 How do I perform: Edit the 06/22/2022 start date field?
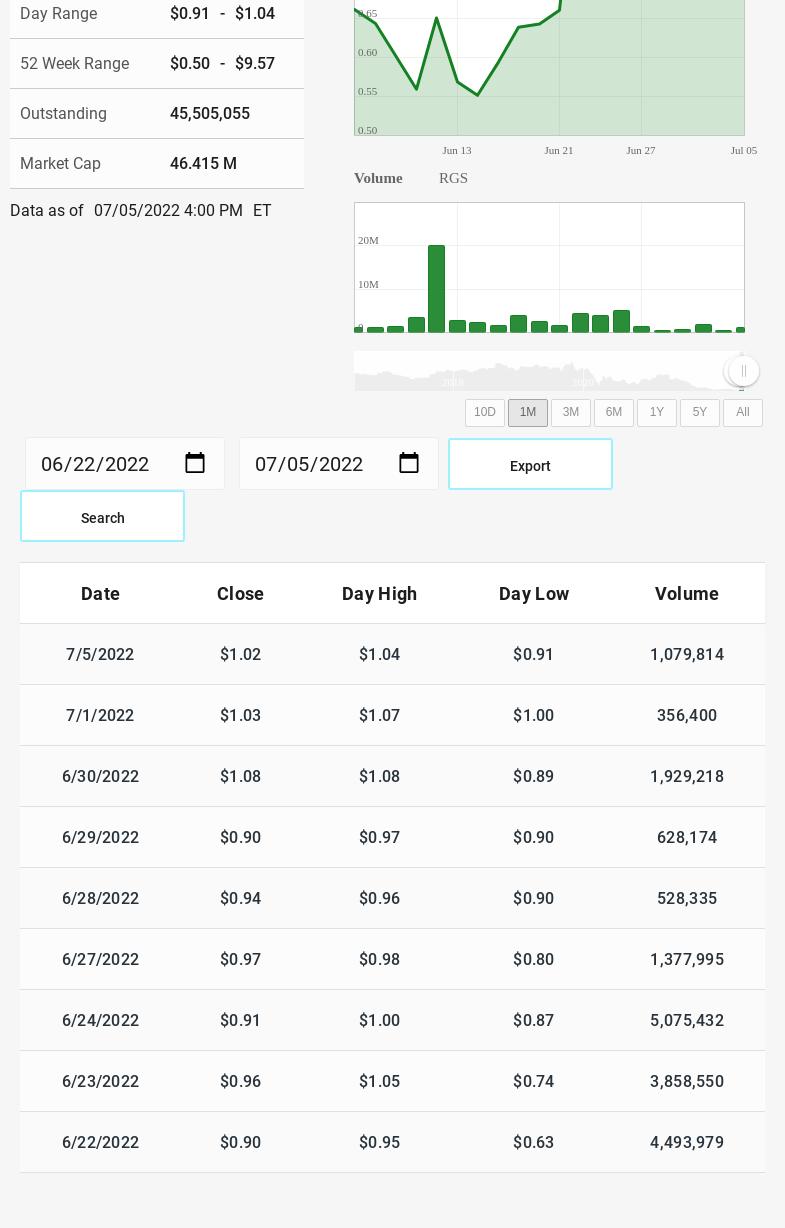click(x=125, y=464)
